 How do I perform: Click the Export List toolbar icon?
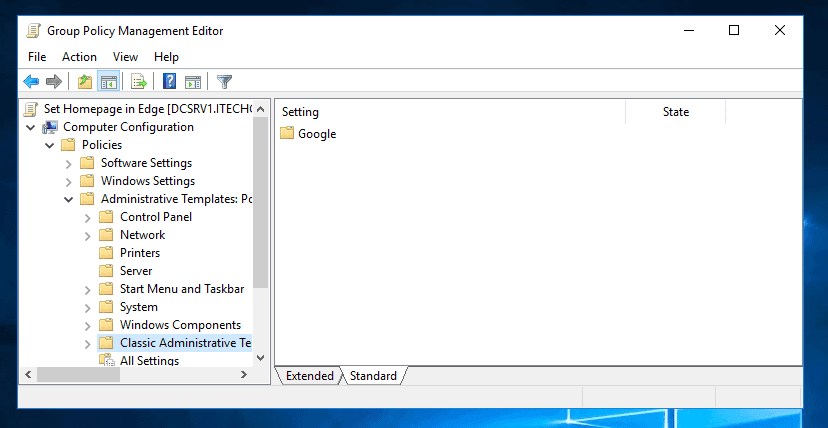tap(138, 82)
